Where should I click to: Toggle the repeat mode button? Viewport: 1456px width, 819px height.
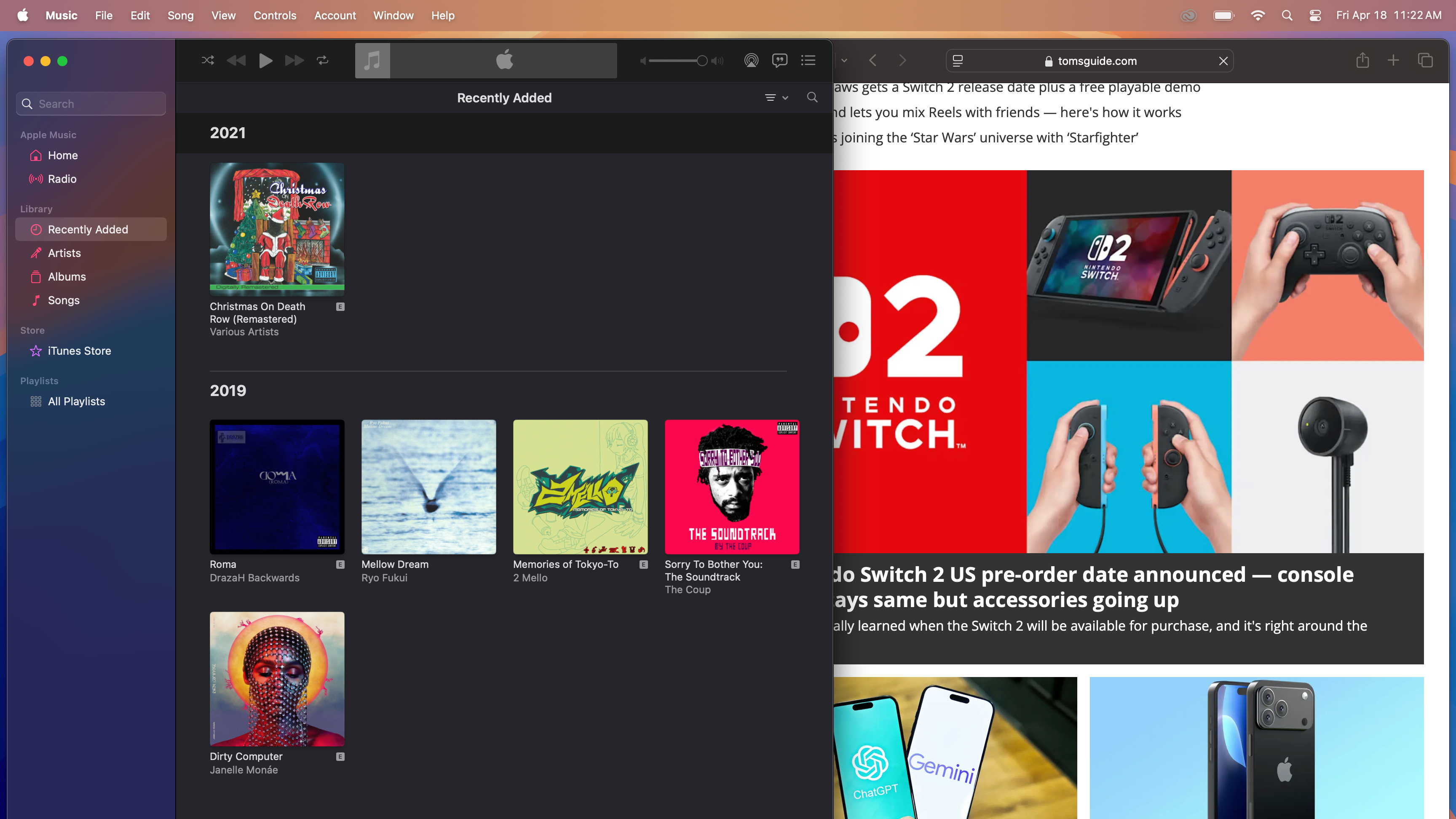point(323,61)
